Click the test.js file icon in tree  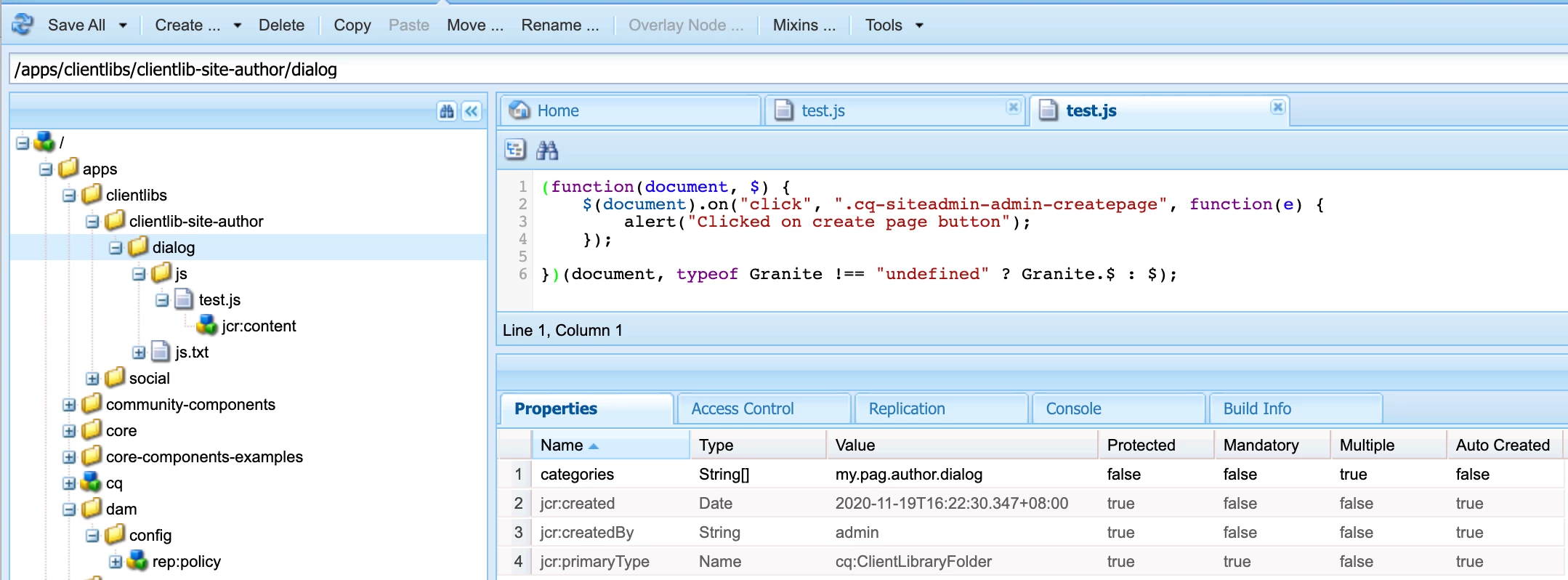185,299
